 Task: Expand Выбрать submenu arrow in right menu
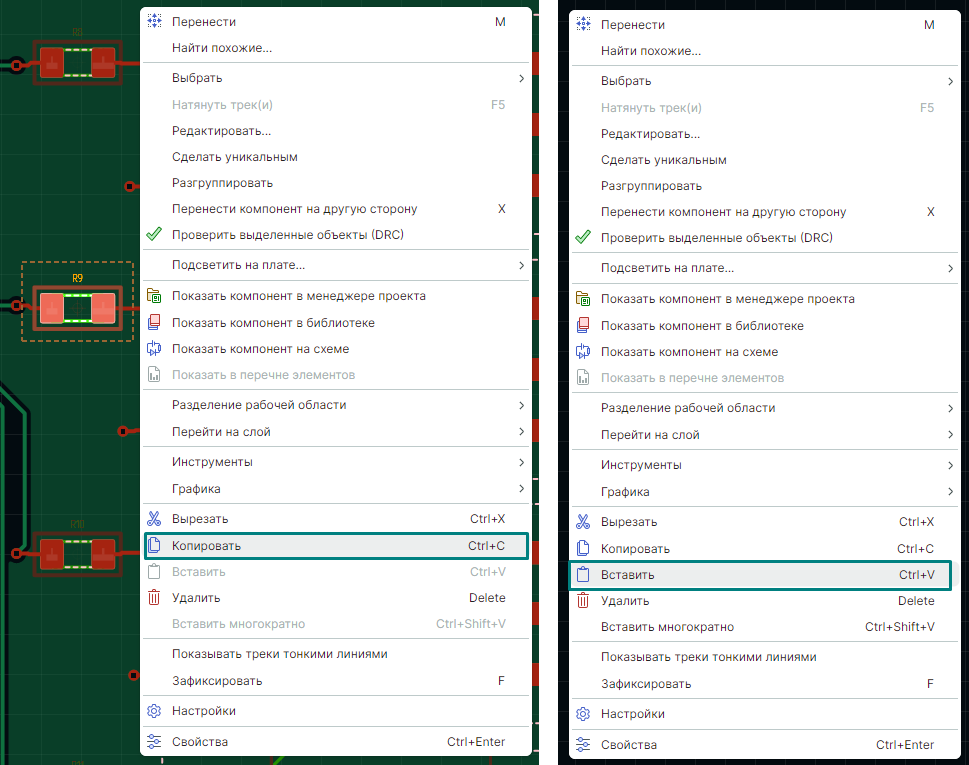click(950, 82)
